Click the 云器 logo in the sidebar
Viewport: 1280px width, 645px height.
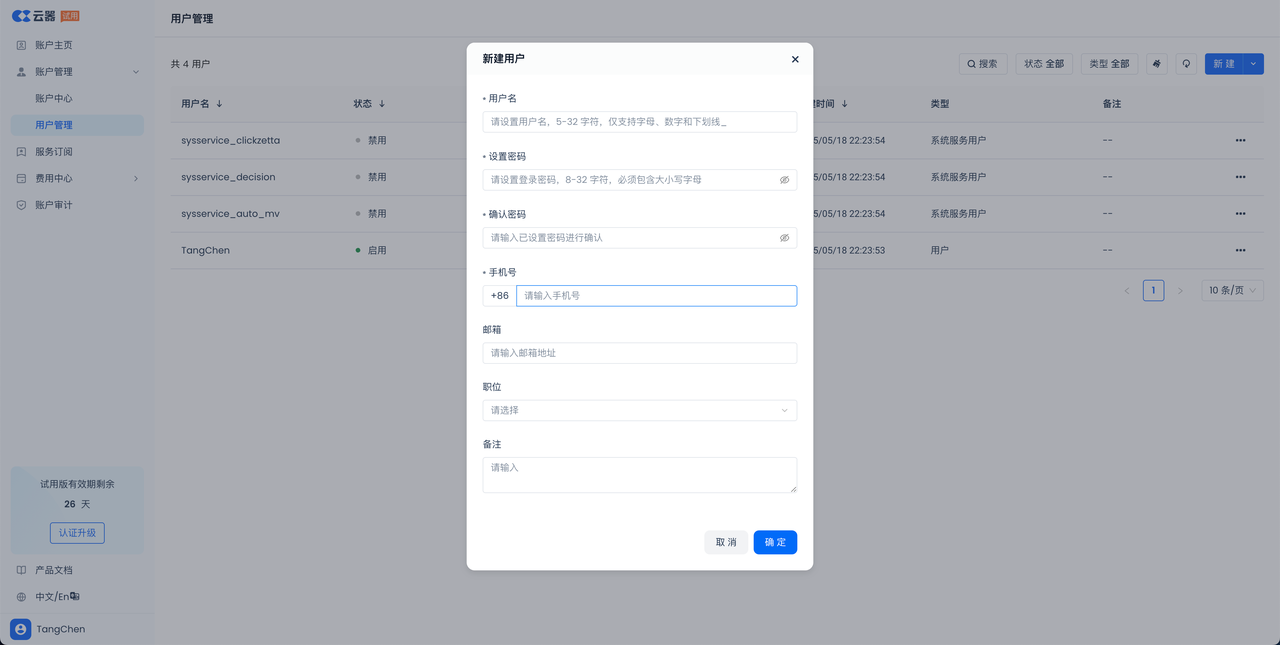pyautogui.click(x=35, y=15)
